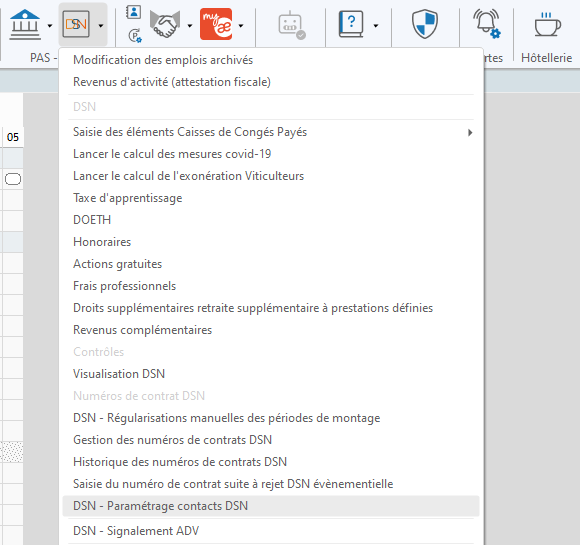This screenshot has width=580, height=545.
Task: Click the blue shield security icon
Action: point(425,24)
